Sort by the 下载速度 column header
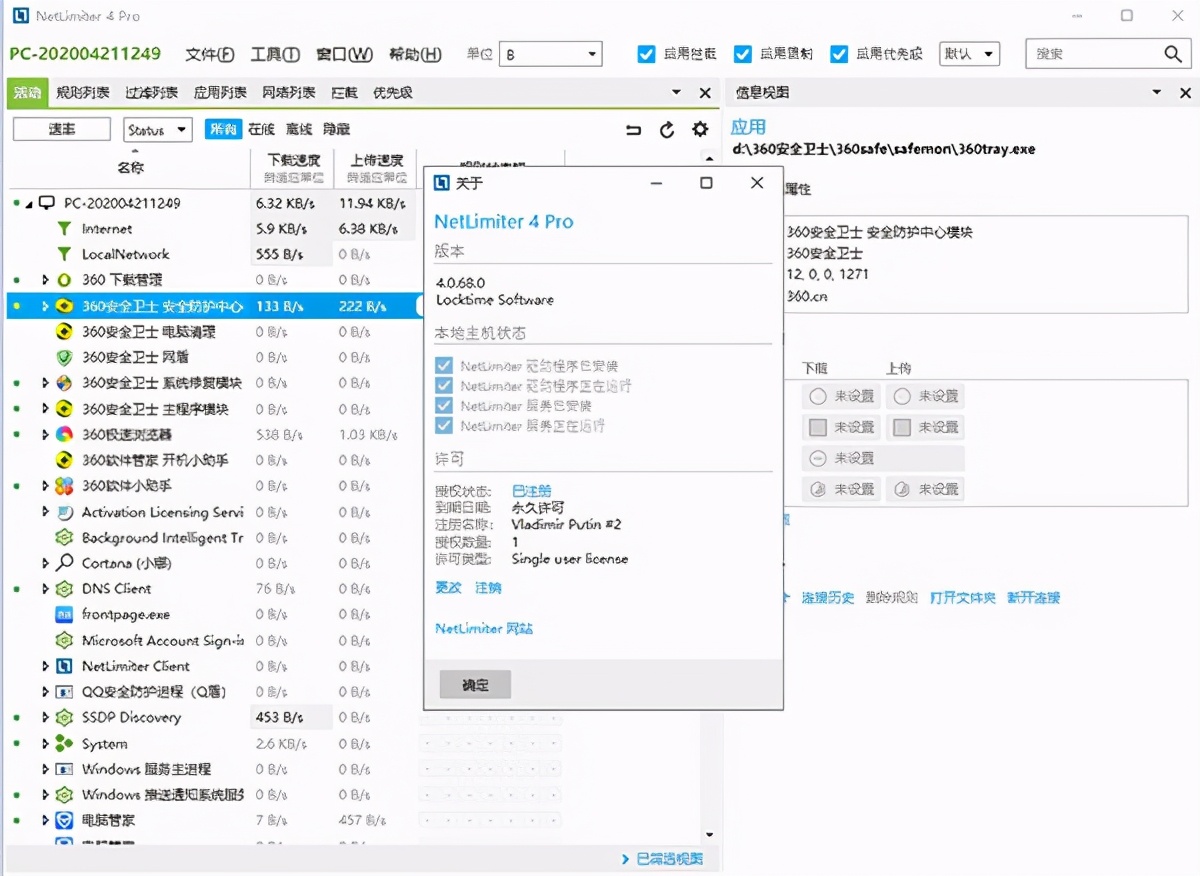1200x876 pixels. pos(292,168)
